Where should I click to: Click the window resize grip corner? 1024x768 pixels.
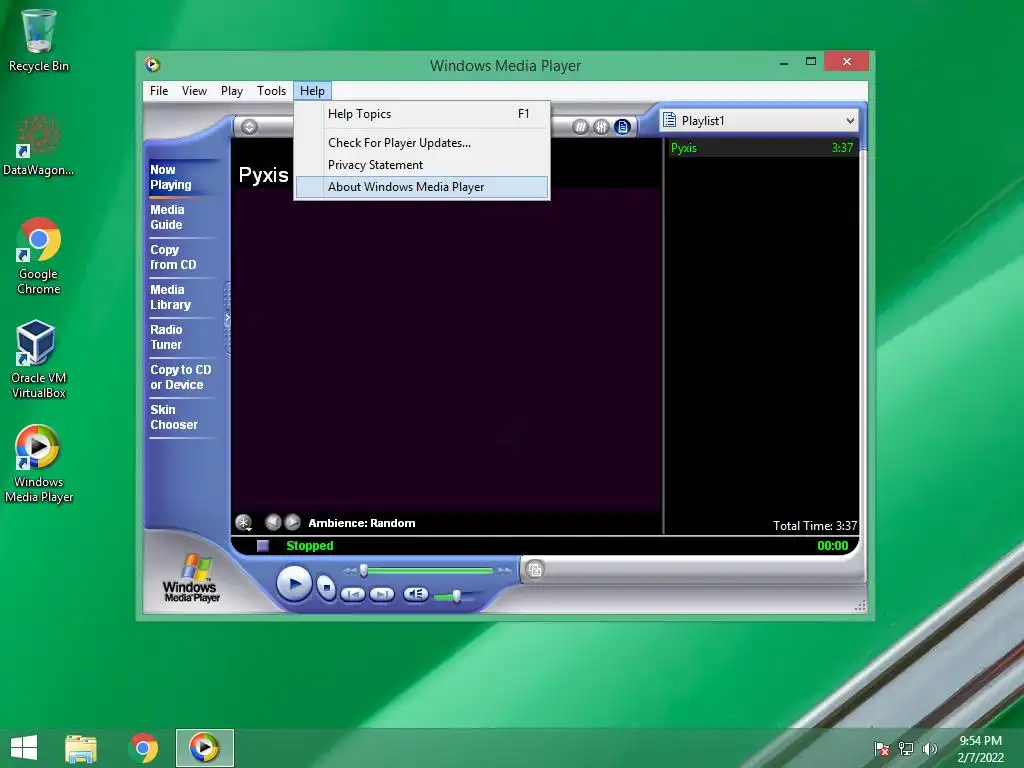tap(860, 606)
